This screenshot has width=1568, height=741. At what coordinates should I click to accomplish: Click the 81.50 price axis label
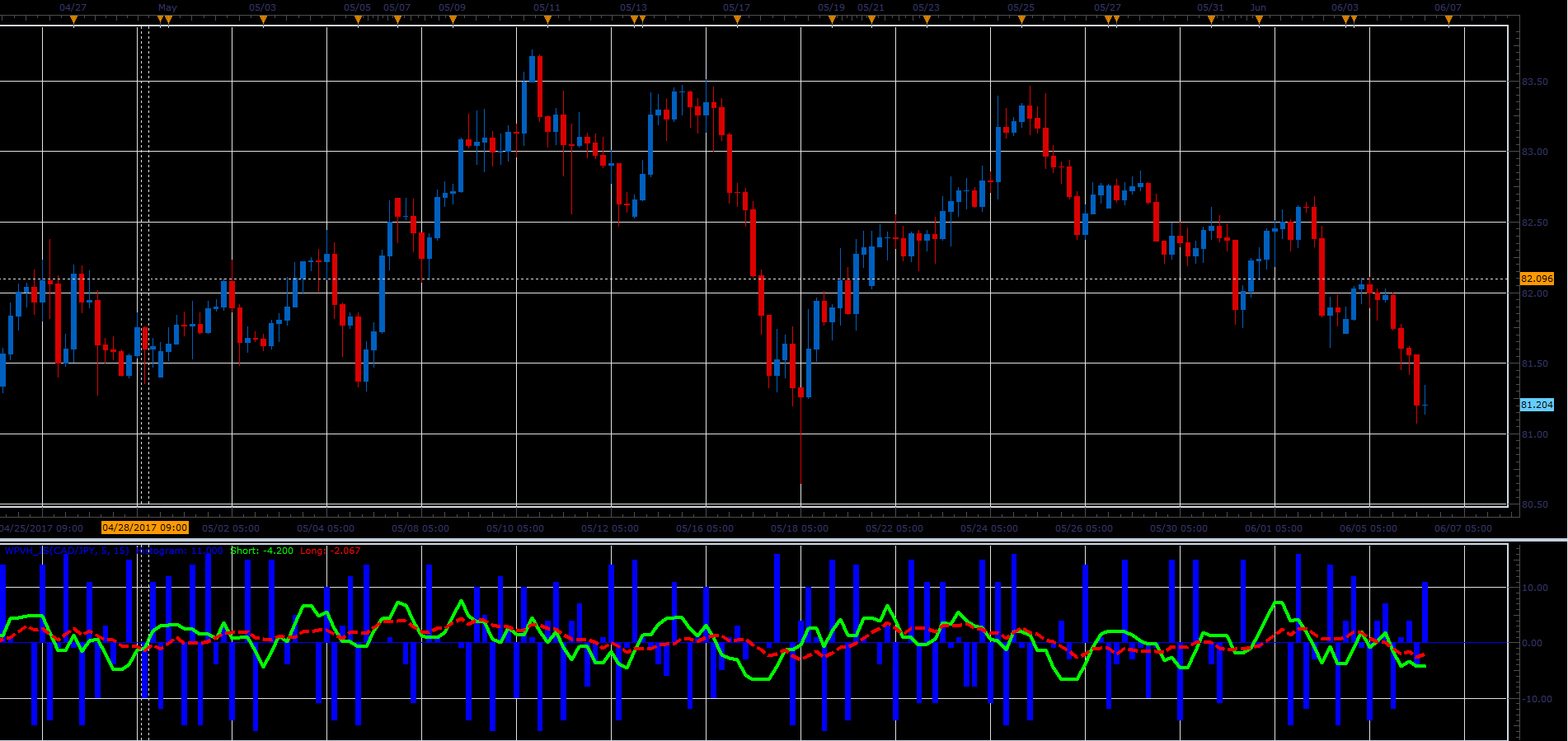point(1535,363)
